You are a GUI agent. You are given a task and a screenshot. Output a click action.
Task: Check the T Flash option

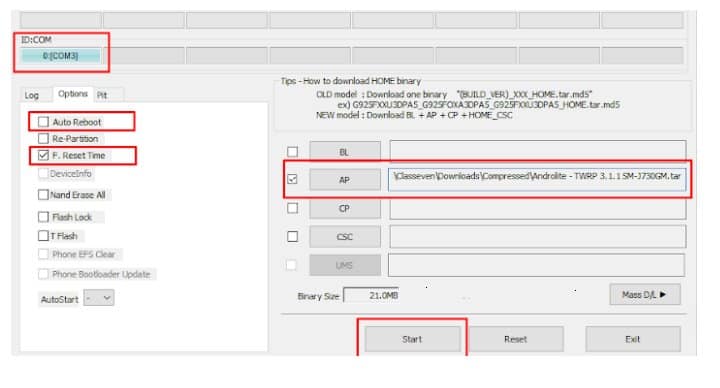(x=43, y=236)
